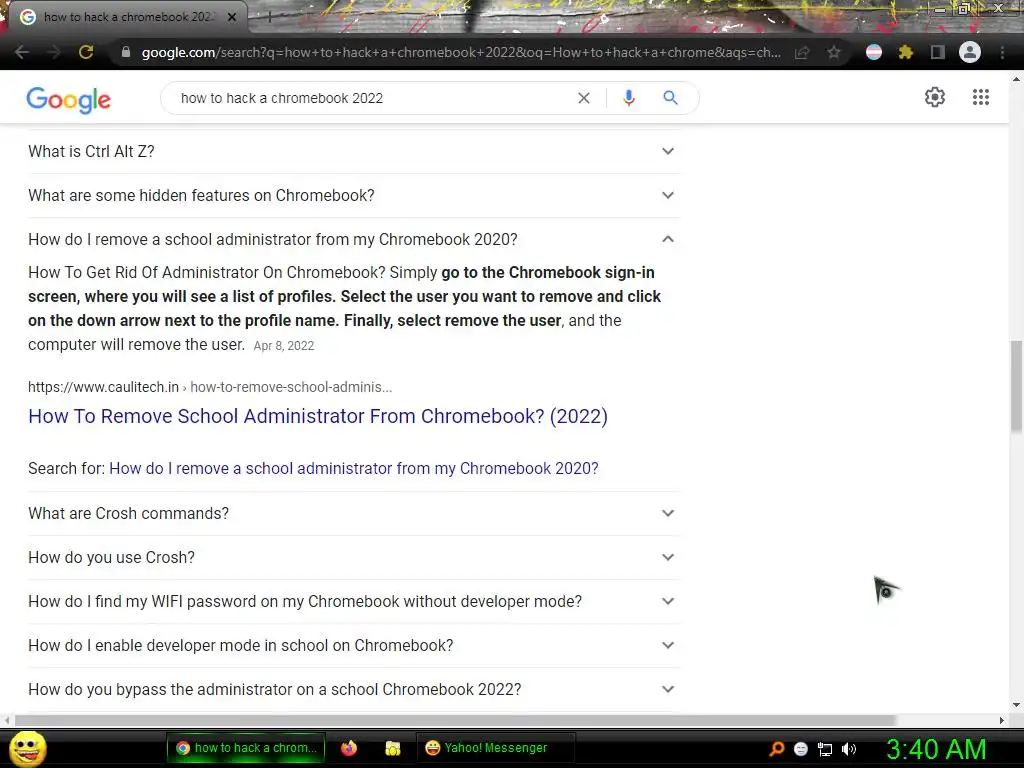Bookmark this page with the star icon
This screenshot has height=768, width=1024.
coord(834,52)
